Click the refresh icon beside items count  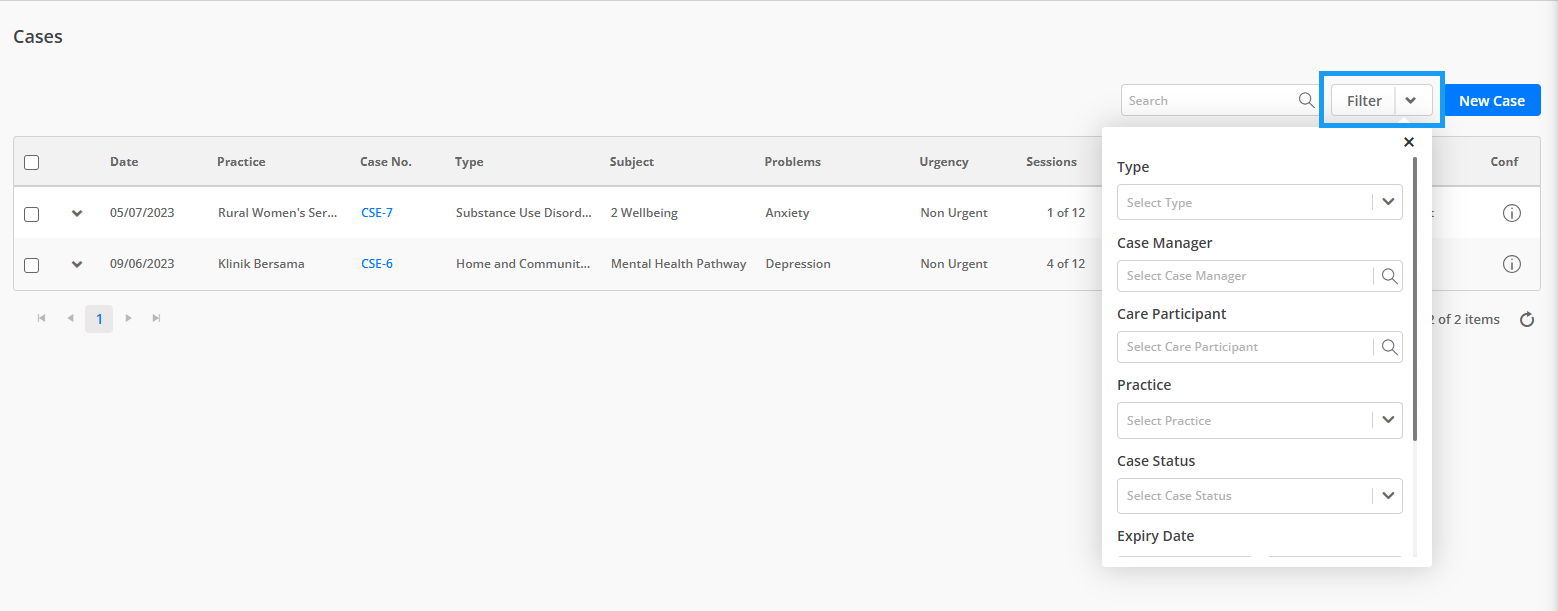click(x=1527, y=320)
